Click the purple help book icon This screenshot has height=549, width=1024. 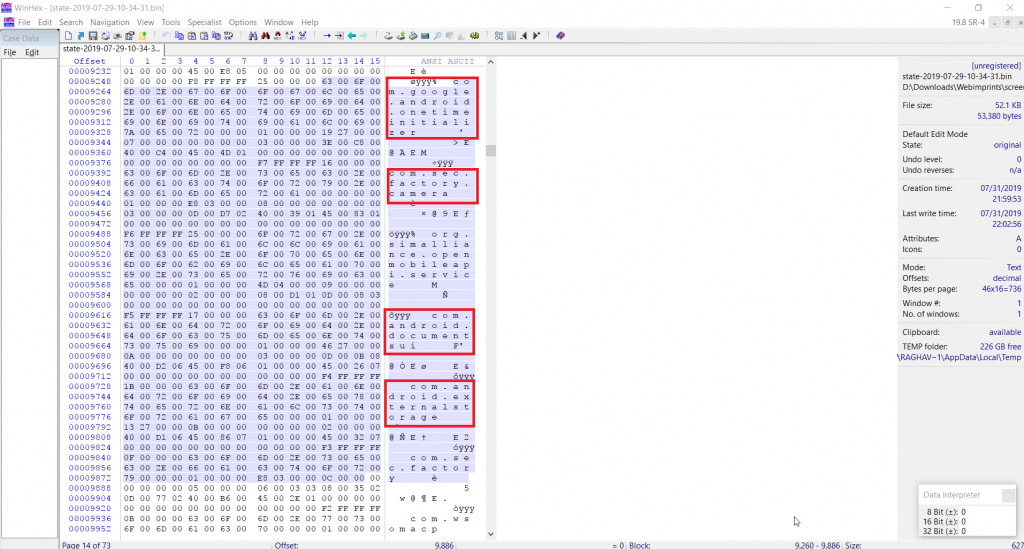click(x=560, y=36)
